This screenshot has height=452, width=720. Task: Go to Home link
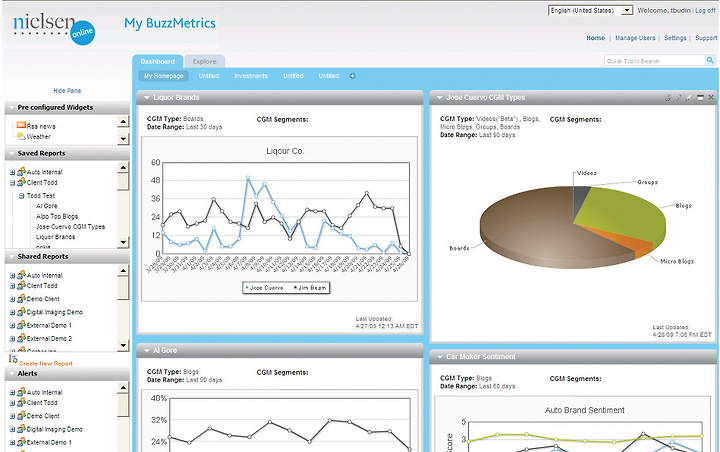(596, 38)
